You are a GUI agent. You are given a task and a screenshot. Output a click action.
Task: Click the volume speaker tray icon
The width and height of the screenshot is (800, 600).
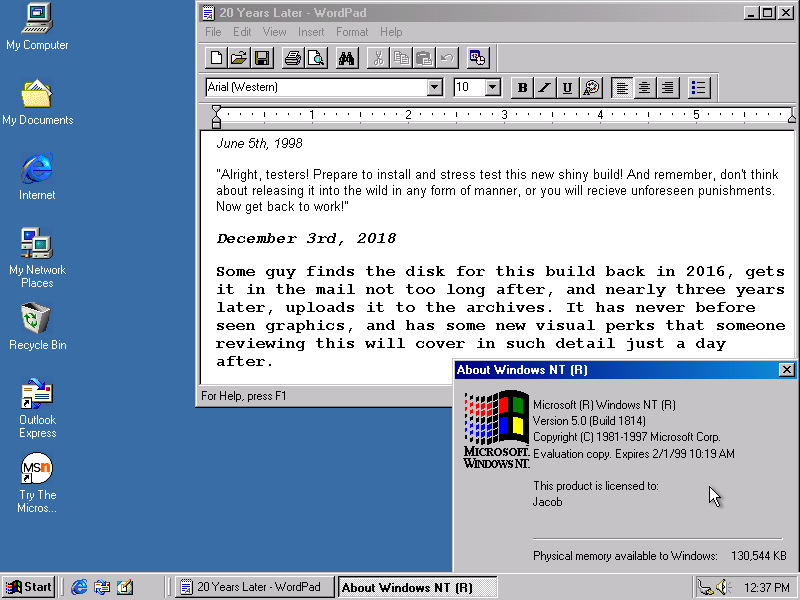coord(723,587)
